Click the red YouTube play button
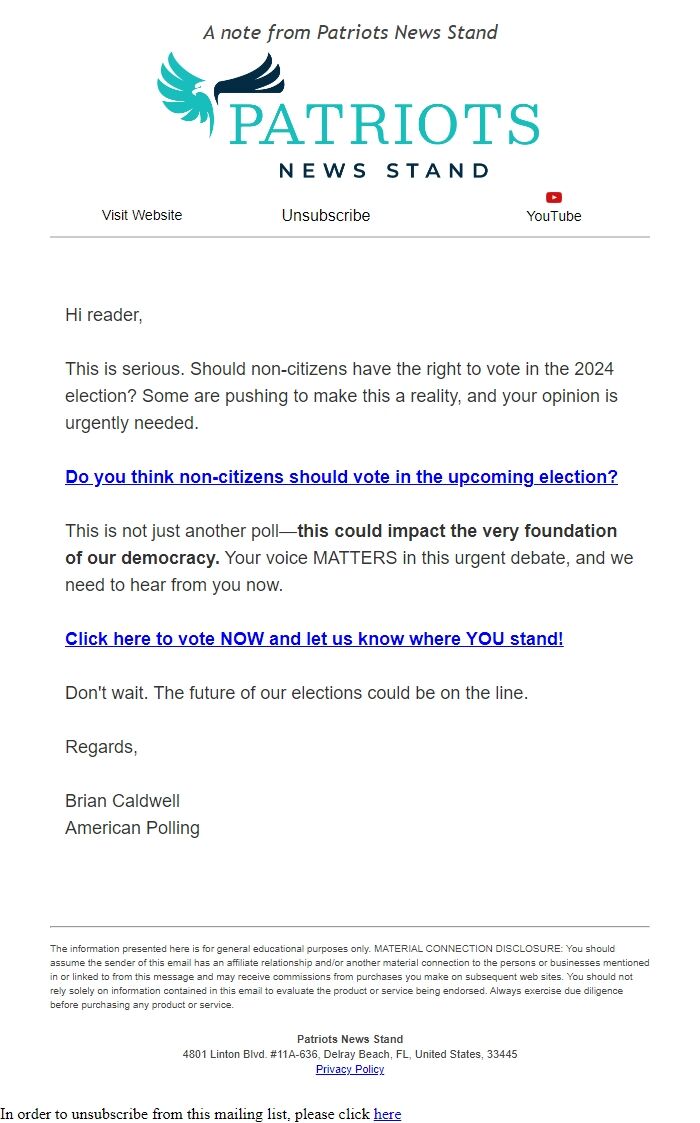Viewport: 700px width, 1123px height. point(553,197)
